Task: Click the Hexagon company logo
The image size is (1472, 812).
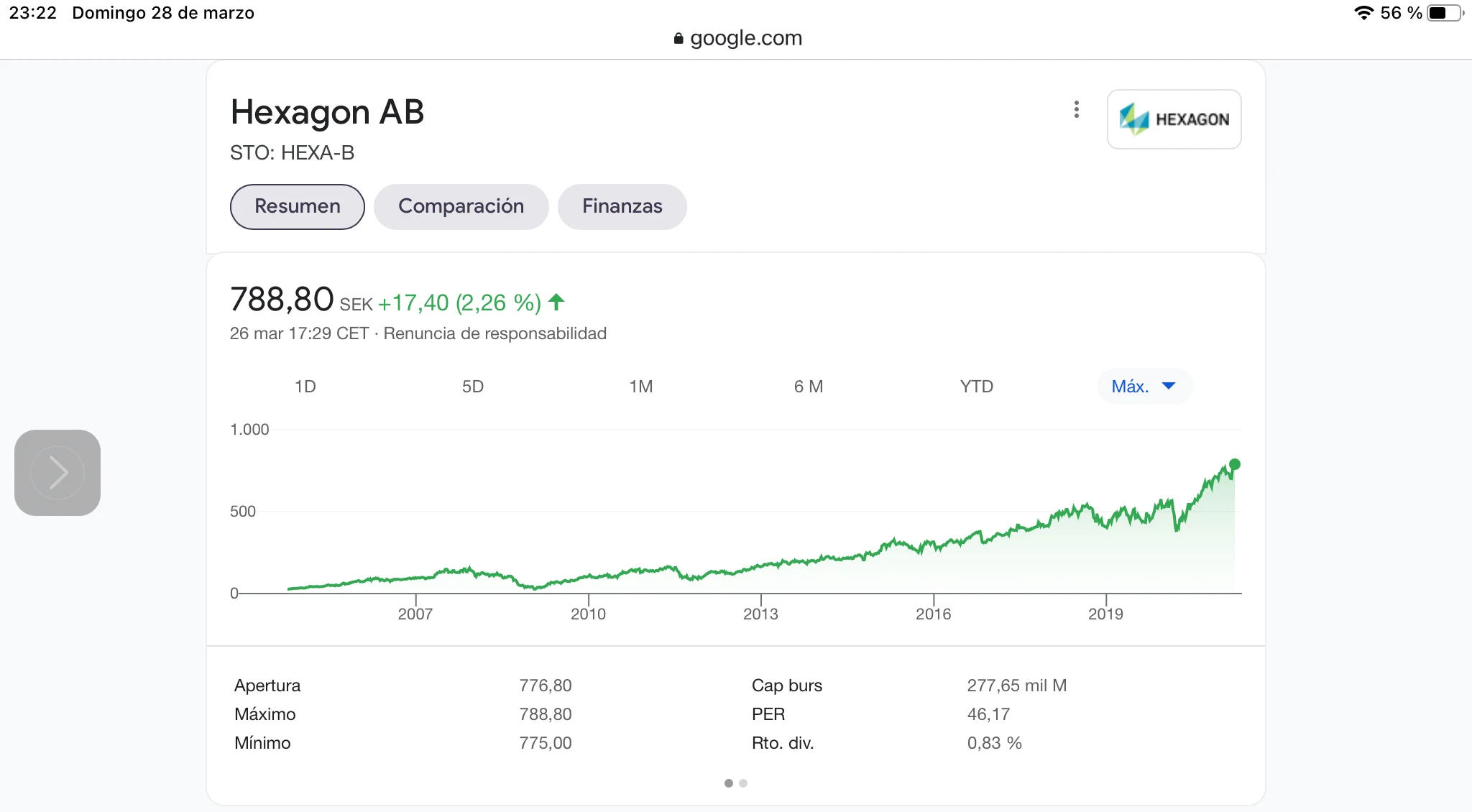Action: (1174, 119)
